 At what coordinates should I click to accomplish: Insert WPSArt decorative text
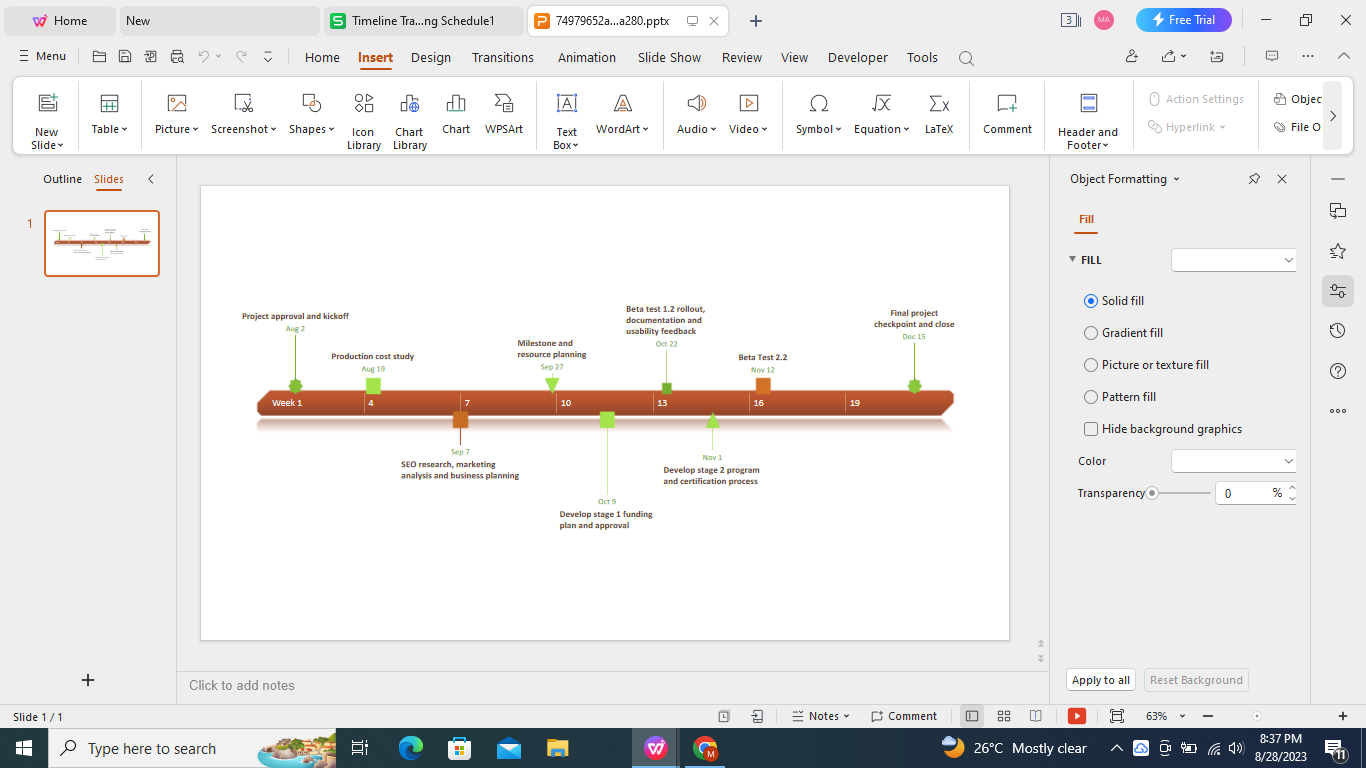[504, 113]
